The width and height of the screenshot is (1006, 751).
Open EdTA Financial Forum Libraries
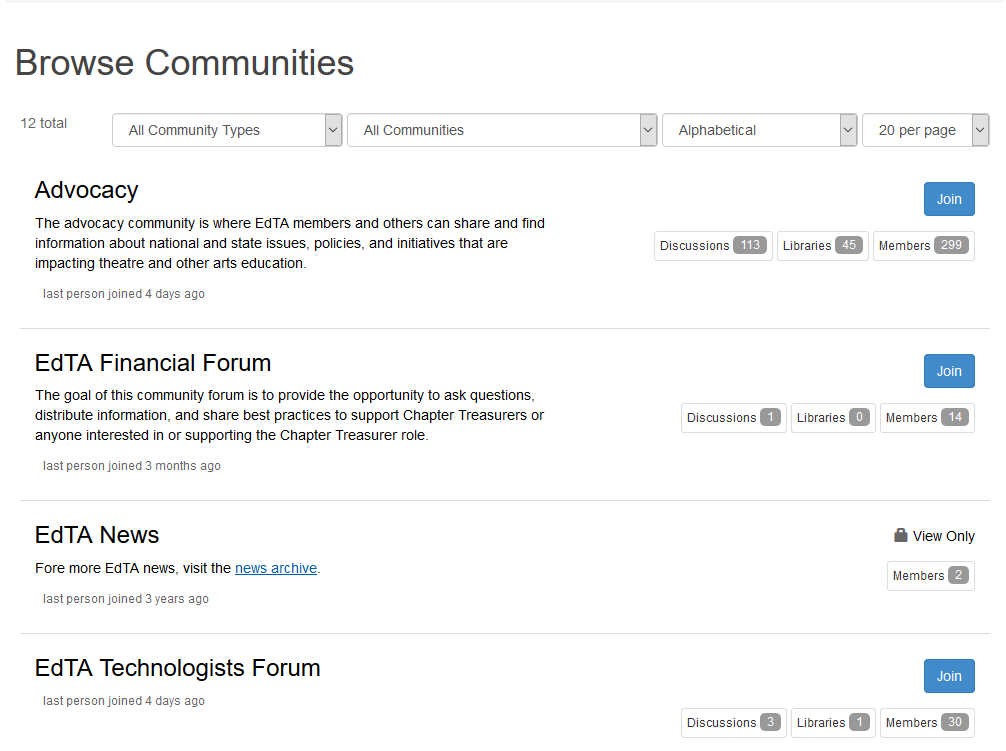(x=832, y=418)
